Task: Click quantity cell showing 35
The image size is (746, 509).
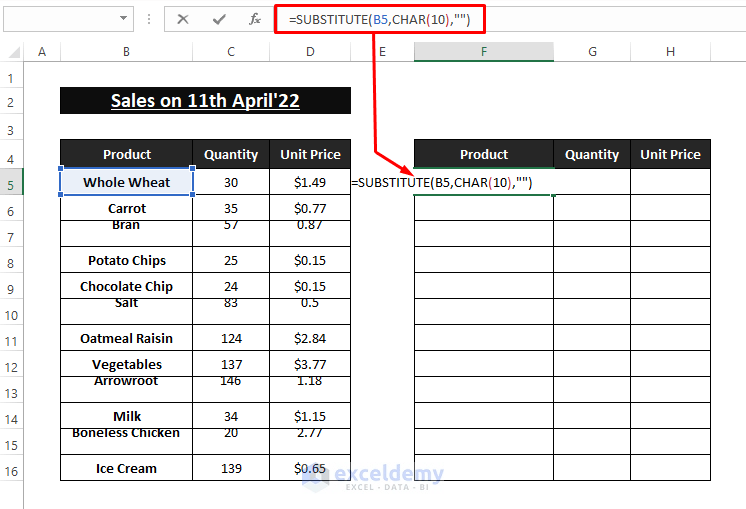Action: [x=231, y=208]
